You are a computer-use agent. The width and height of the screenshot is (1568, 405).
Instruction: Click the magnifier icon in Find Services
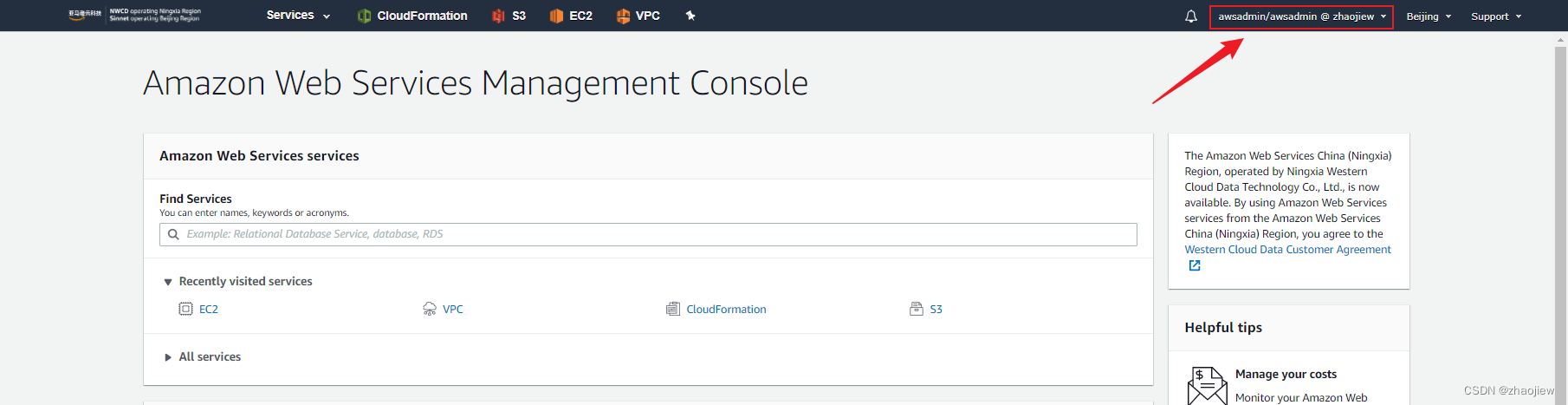(x=173, y=234)
